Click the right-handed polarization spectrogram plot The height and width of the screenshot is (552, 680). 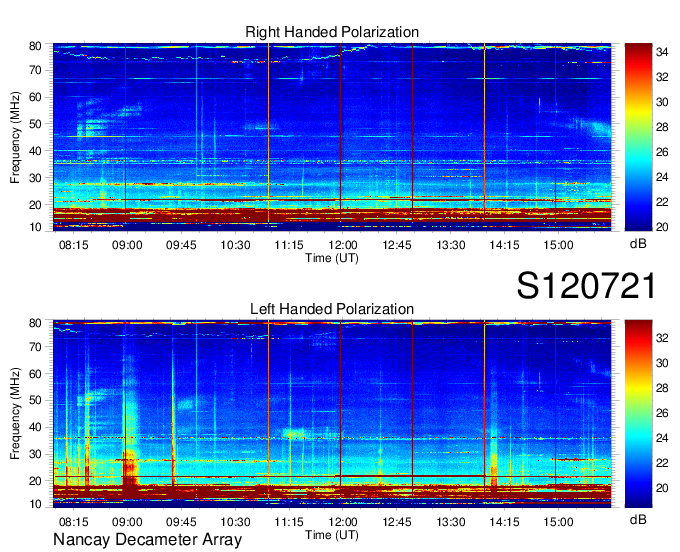point(332,137)
